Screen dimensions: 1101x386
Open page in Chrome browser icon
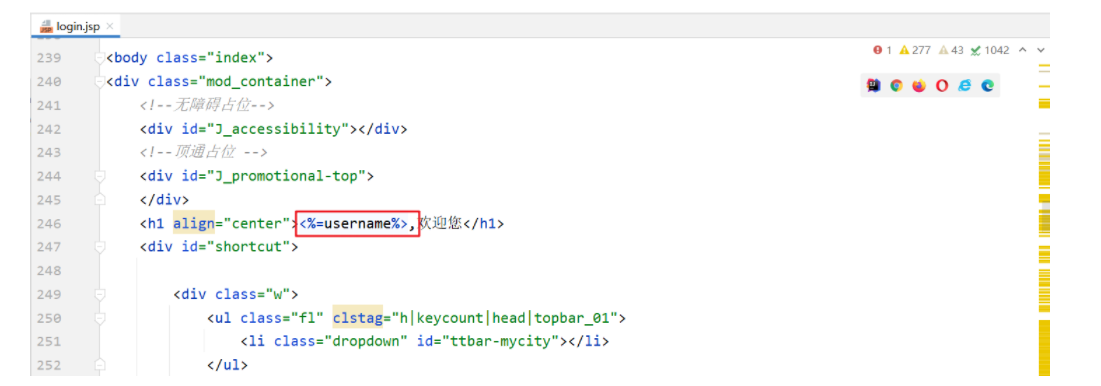896,86
